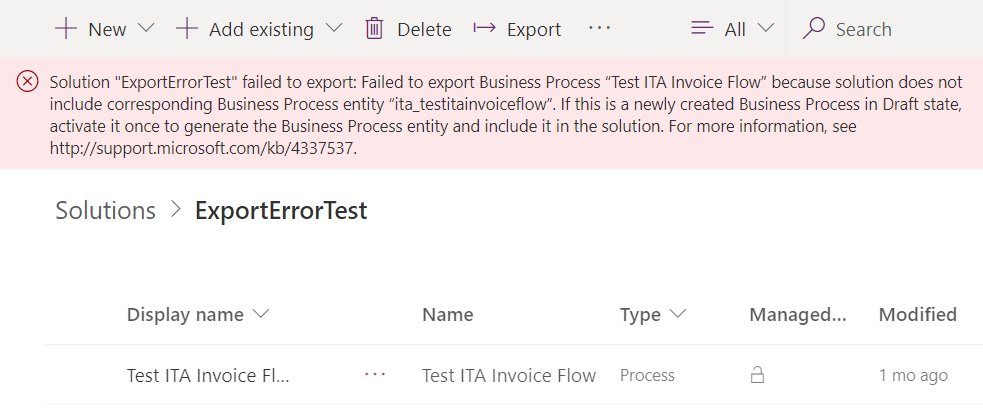Open more options for Test ITA Invoice Flow

[x=375, y=374]
